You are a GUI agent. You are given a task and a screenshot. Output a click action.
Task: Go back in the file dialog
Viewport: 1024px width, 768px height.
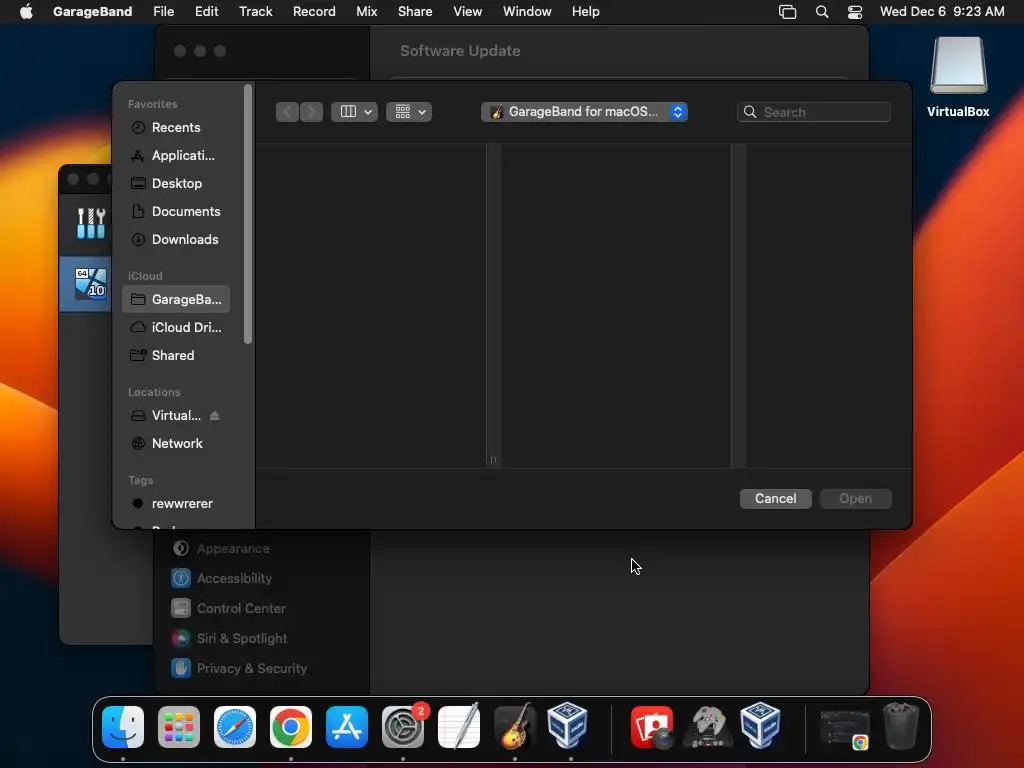(287, 112)
